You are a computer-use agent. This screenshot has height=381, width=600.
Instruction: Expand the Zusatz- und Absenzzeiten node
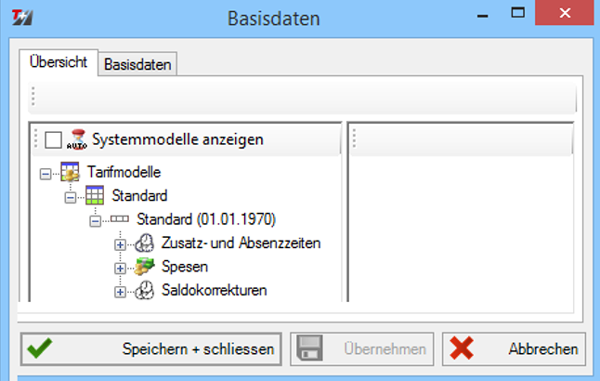point(120,245)
